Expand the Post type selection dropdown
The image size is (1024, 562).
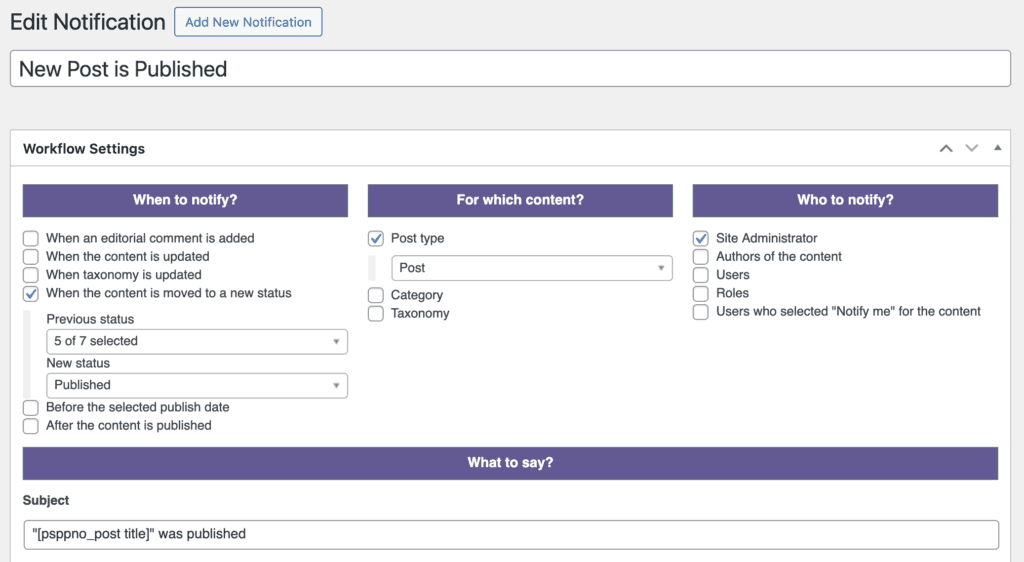click(532, 268)
